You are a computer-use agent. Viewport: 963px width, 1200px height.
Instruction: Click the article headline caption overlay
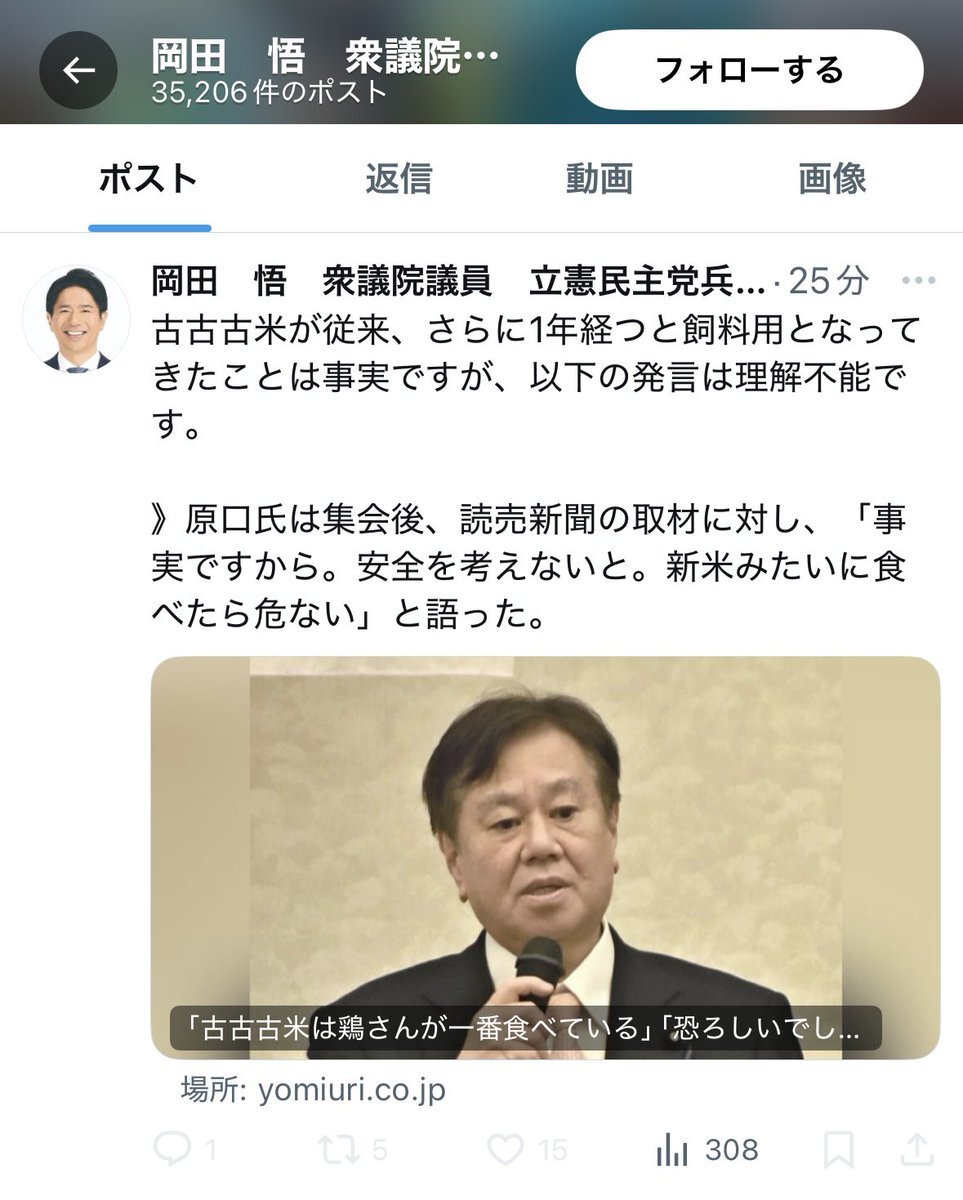526,1028
